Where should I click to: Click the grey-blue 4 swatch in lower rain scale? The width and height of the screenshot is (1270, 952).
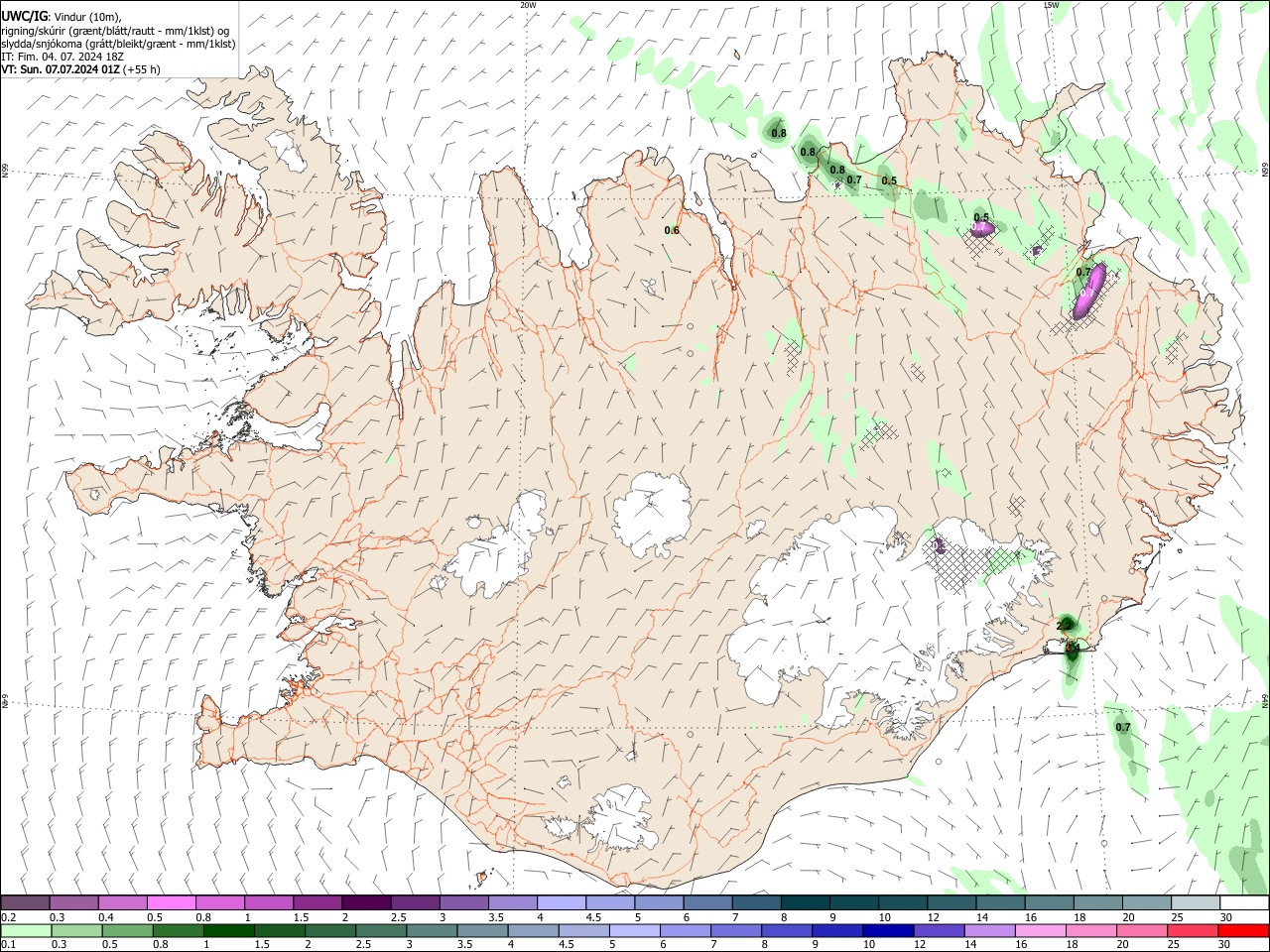tap(534, 930)
